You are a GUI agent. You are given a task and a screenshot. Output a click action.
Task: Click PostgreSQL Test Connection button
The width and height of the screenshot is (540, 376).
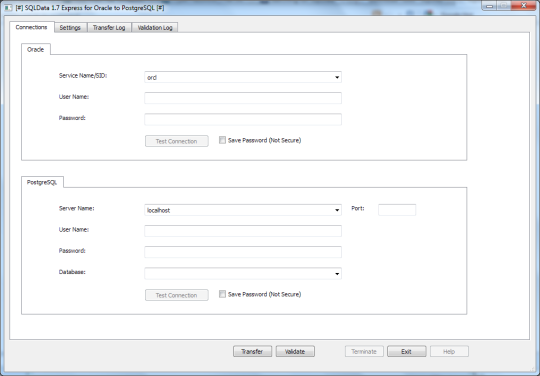coord(177,295)
